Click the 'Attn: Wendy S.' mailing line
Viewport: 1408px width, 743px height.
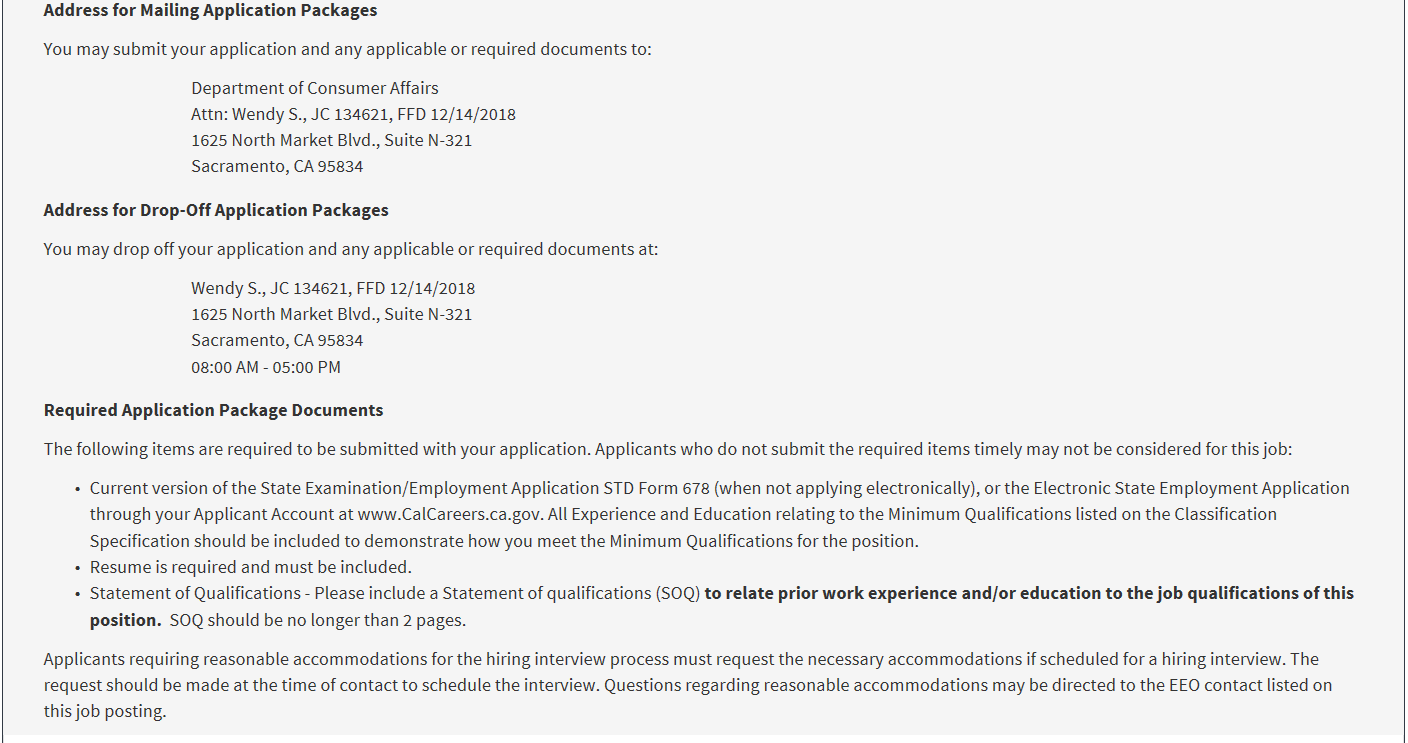point(353,114)
